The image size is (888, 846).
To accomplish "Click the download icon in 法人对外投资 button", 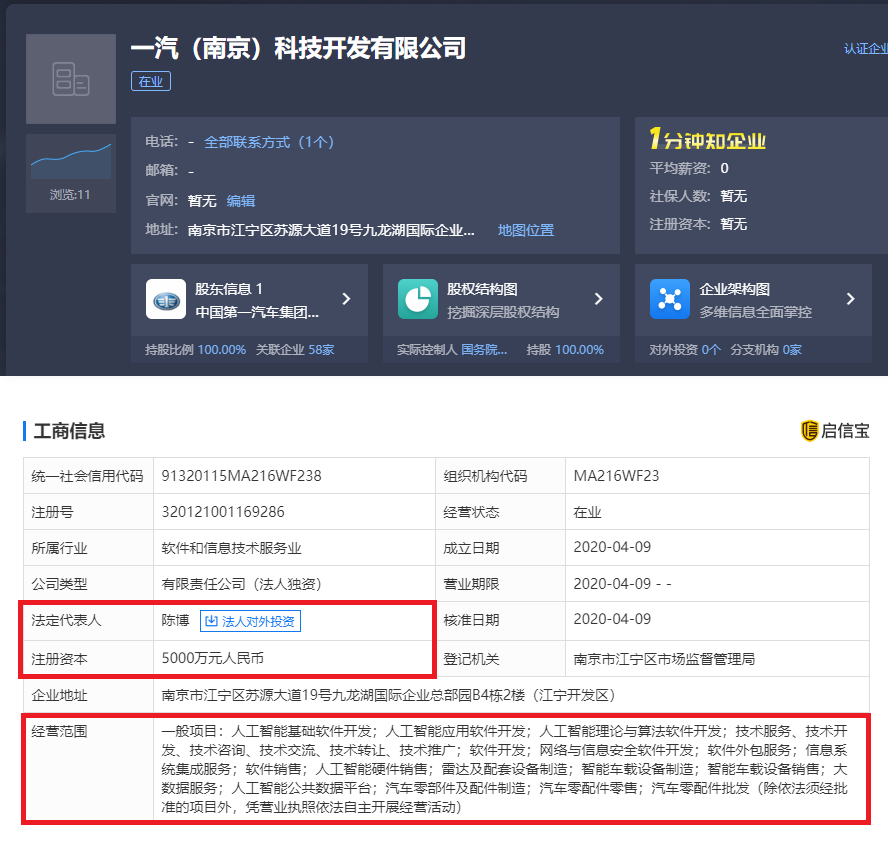I will (211, 621).
